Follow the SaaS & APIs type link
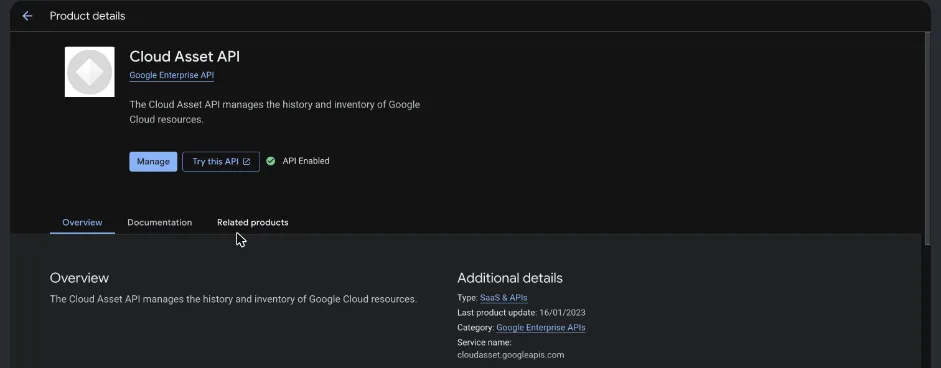This screenshot has height=368, width=941. 504,297
